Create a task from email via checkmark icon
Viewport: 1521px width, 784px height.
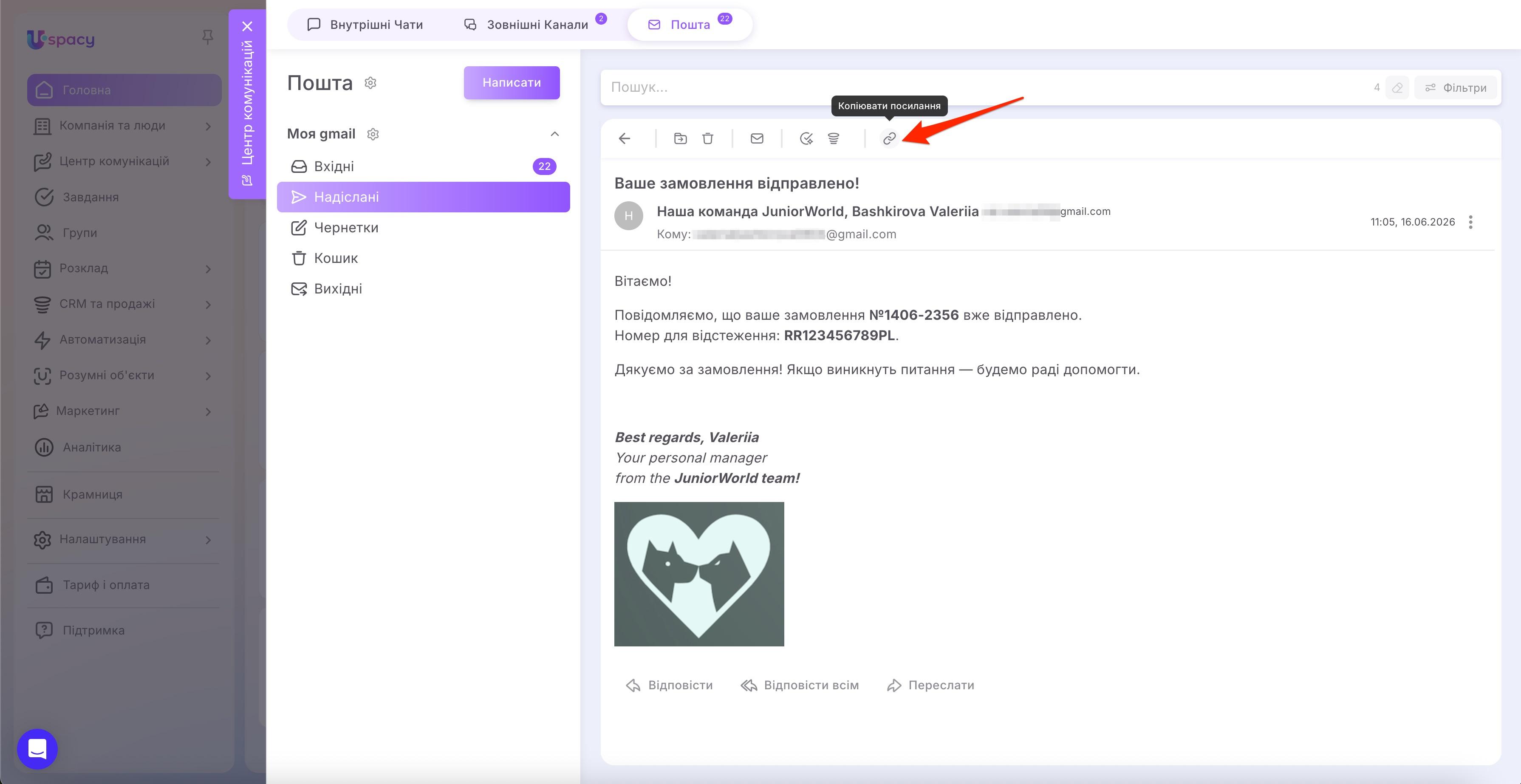tap(806, 139)
